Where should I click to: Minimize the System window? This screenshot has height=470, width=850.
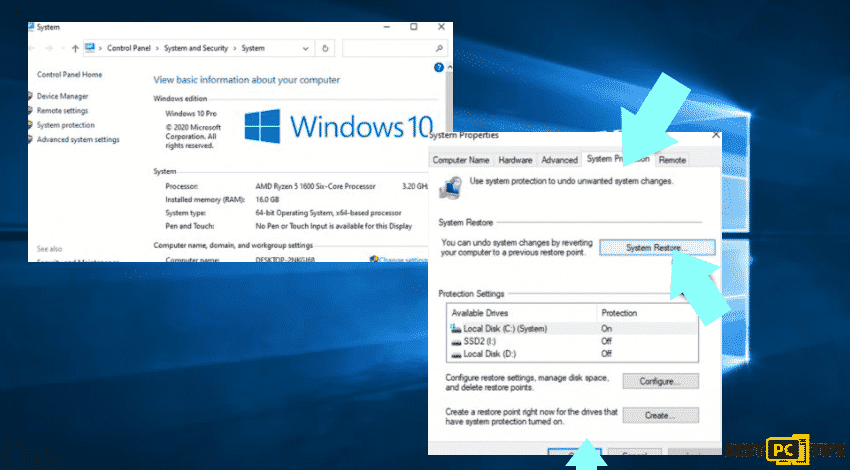[387, 27]
